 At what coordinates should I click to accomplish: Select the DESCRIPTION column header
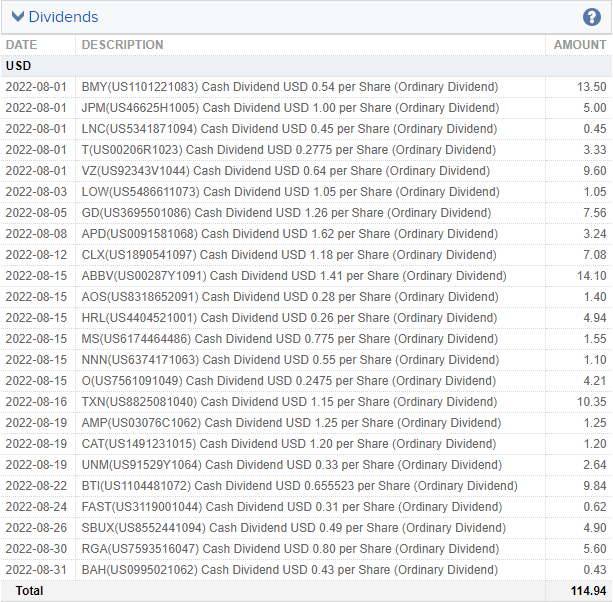122,45
